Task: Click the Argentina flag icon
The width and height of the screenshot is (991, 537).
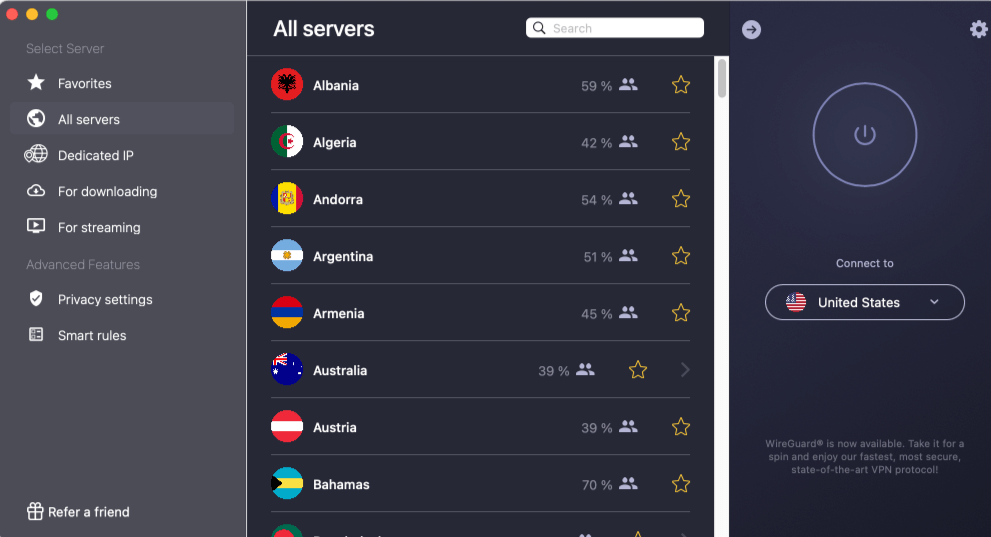Action: click(x=287, y=255)
